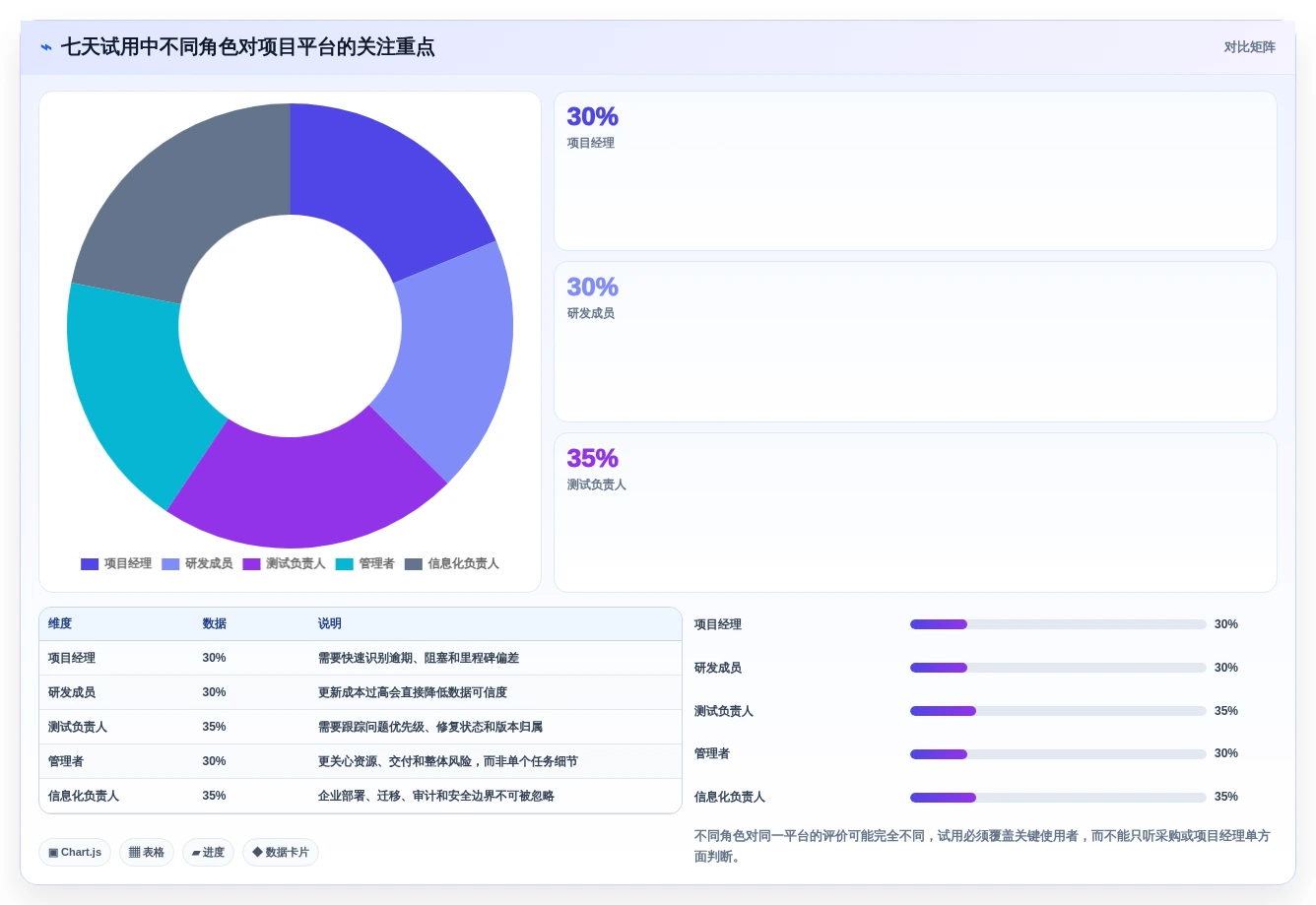Click 需要快速识别逾期、阻塞和里程碑偏差 description
This screenshot has height=905, width=1316.
(x=418, y=658)
